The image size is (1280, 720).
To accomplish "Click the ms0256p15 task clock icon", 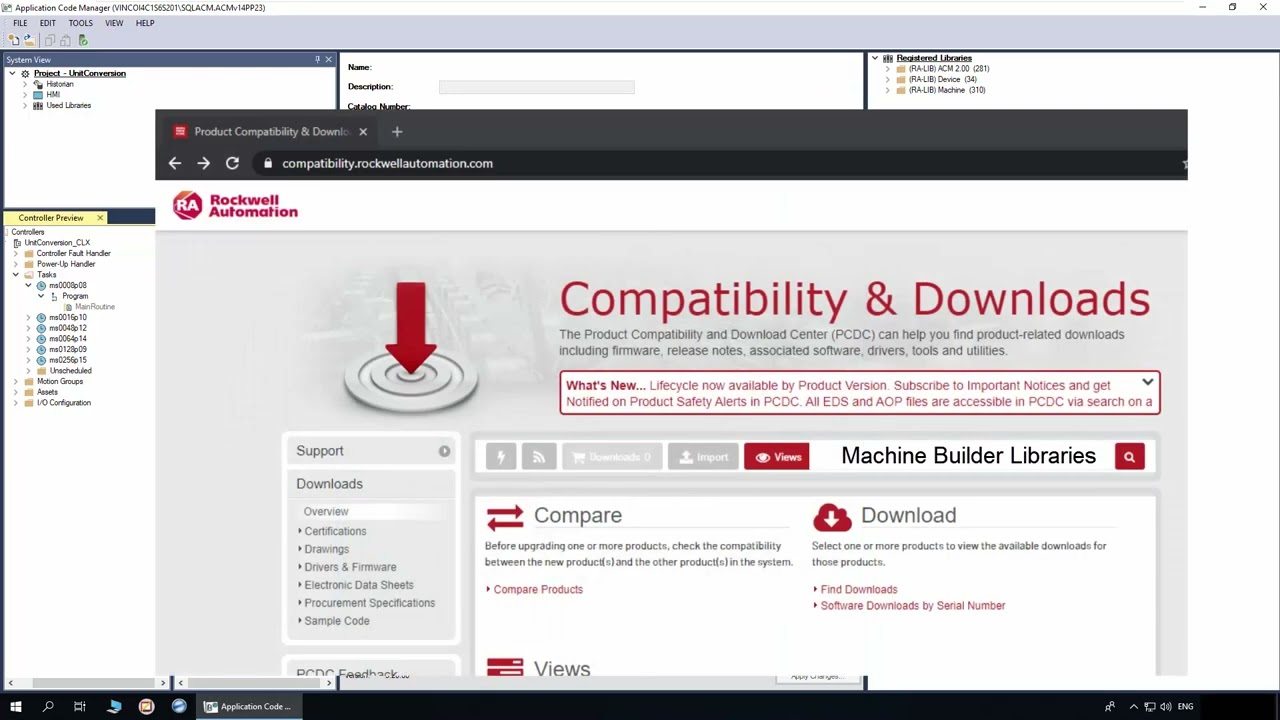I will 41,360.
